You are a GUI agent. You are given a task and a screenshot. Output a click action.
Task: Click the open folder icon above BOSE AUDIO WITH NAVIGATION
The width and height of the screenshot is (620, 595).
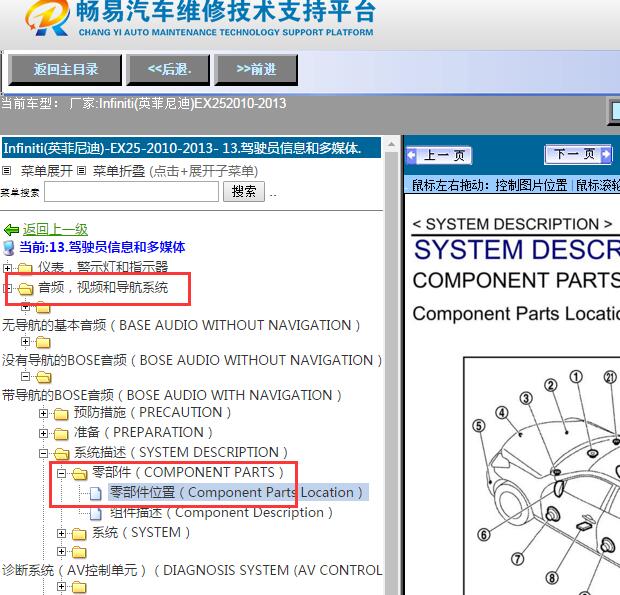click(x=43, y=377)
